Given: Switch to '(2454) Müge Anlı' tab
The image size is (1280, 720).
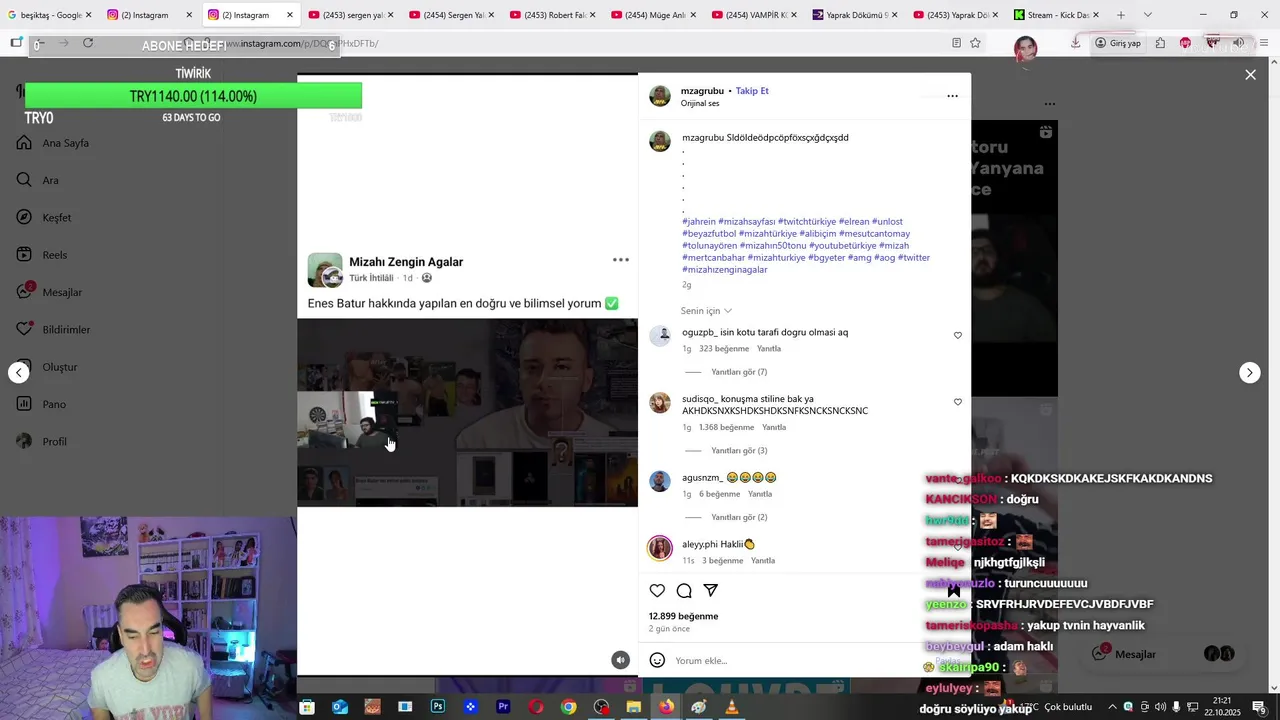Looking at the screenshot, I should [653, 15].
